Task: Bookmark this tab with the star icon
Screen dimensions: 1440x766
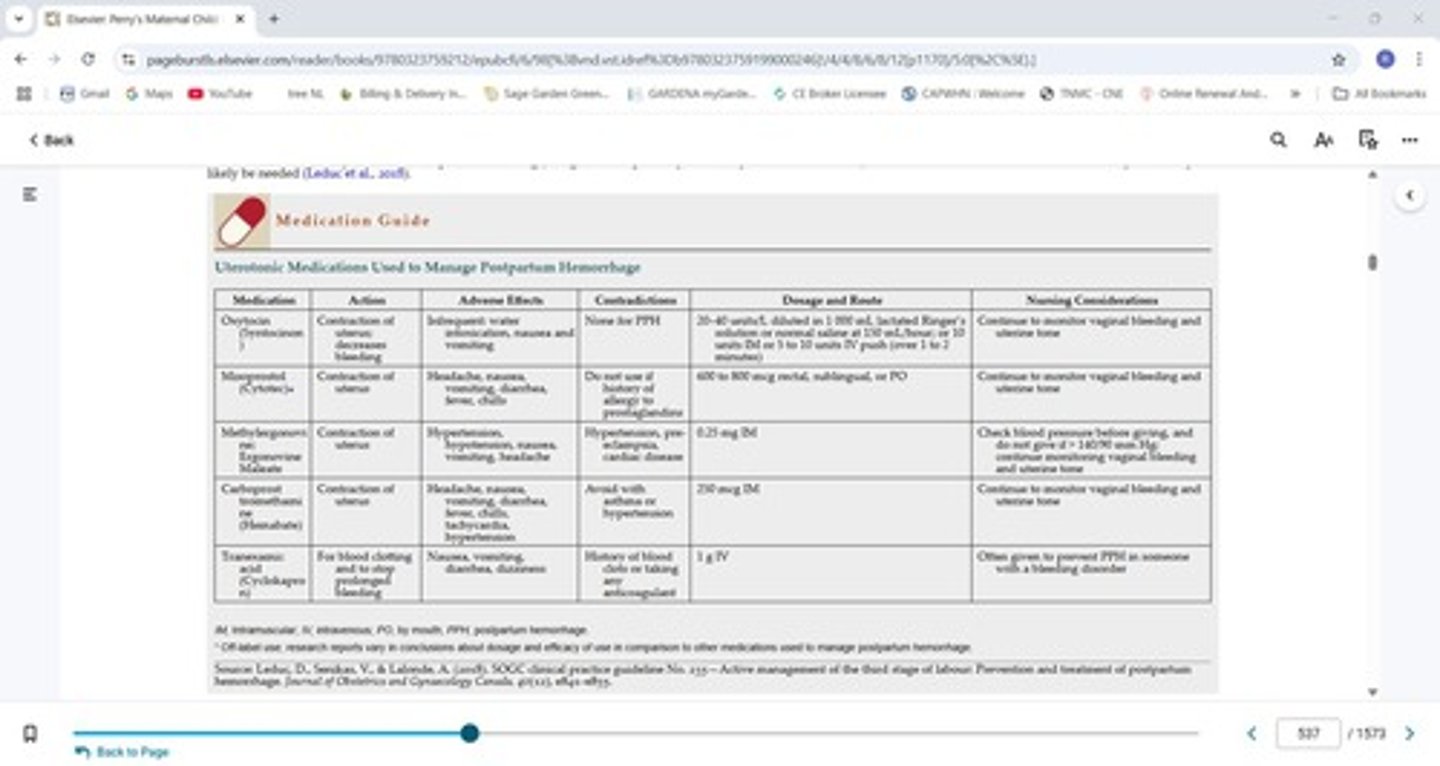Action: 1339,60
